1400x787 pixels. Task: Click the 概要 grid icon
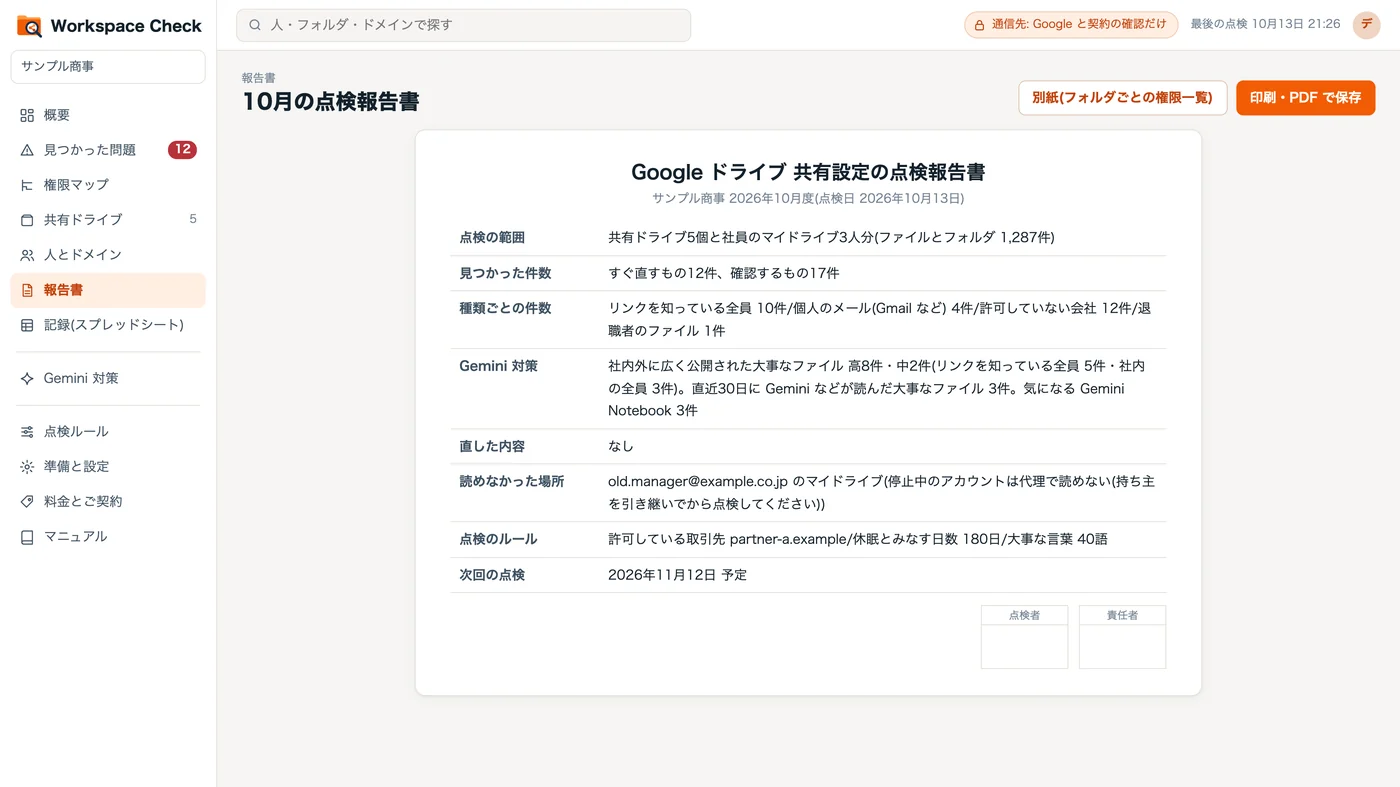27,115
